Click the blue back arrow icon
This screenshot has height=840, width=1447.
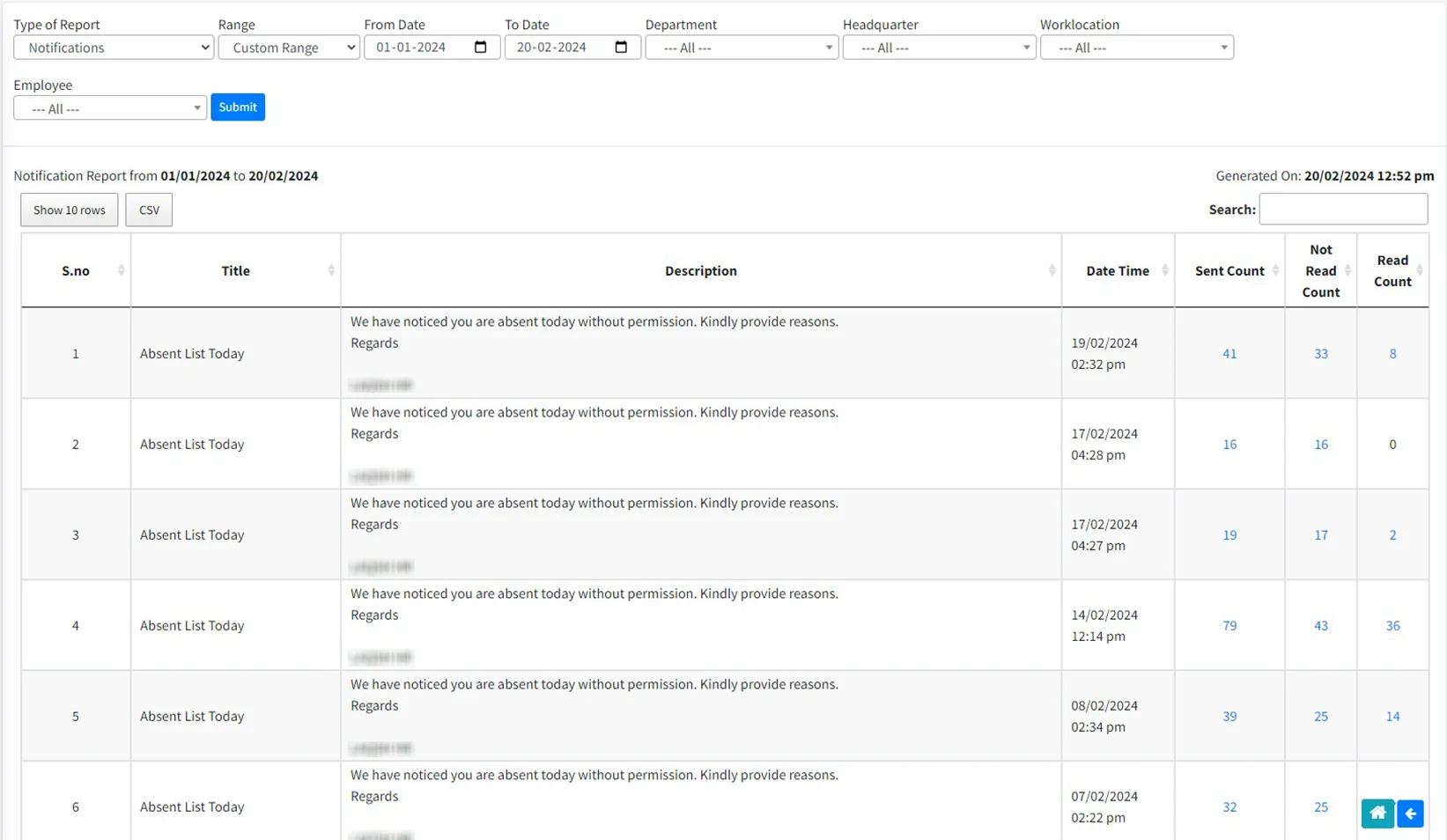point(1410,813)
